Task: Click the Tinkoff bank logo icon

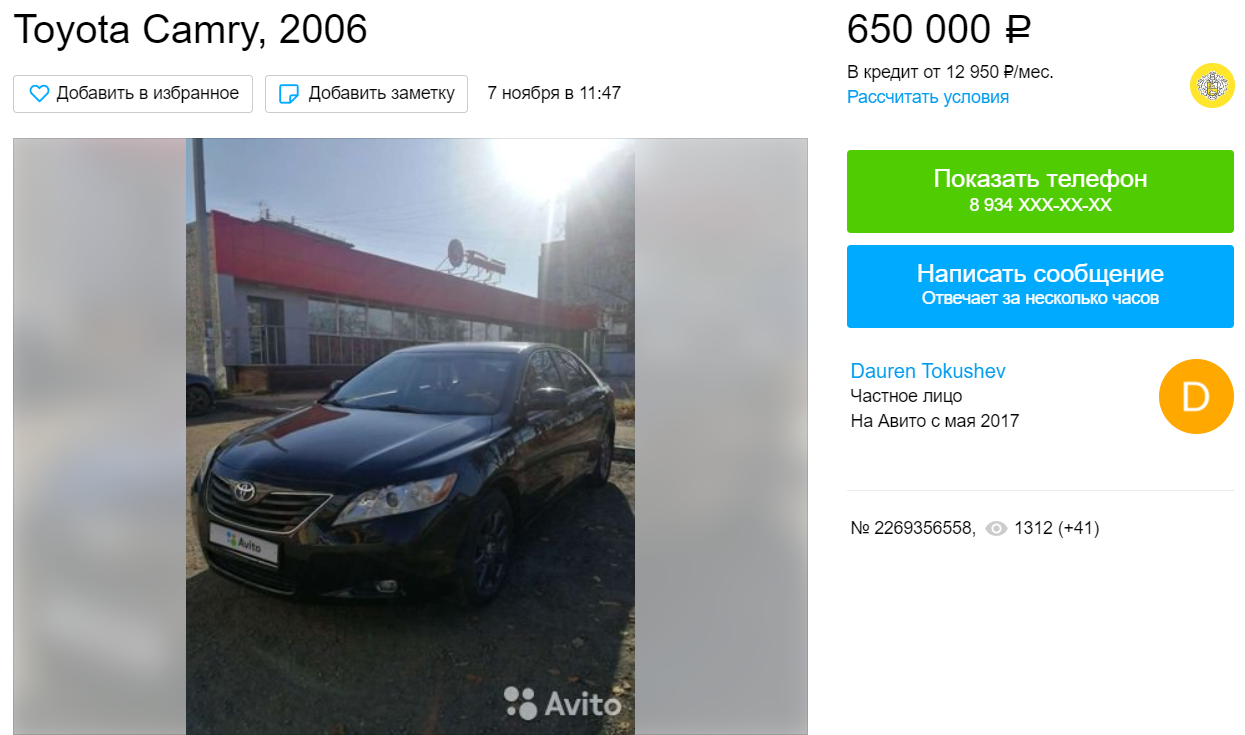Action: [x=1212, y=85]
